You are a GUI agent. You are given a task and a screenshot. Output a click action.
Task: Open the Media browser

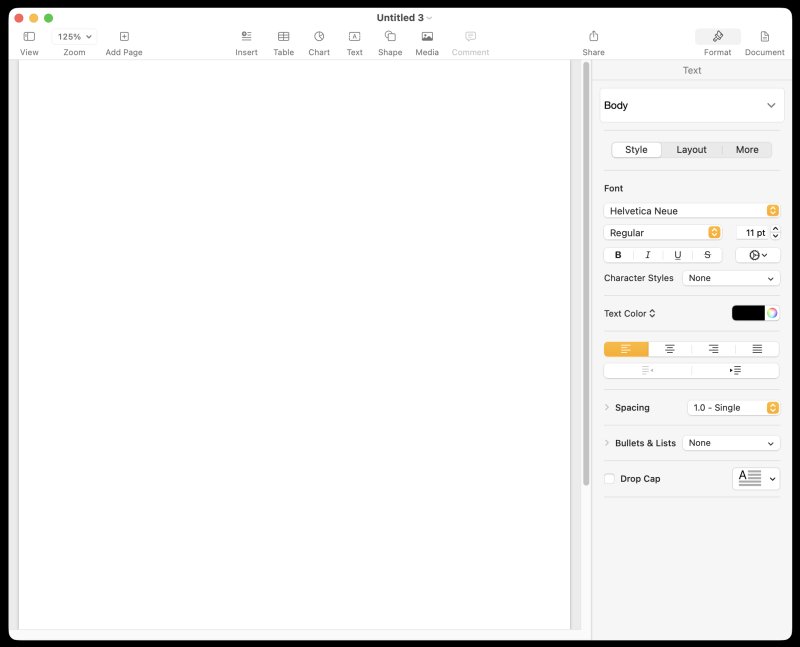pos(426,37)
